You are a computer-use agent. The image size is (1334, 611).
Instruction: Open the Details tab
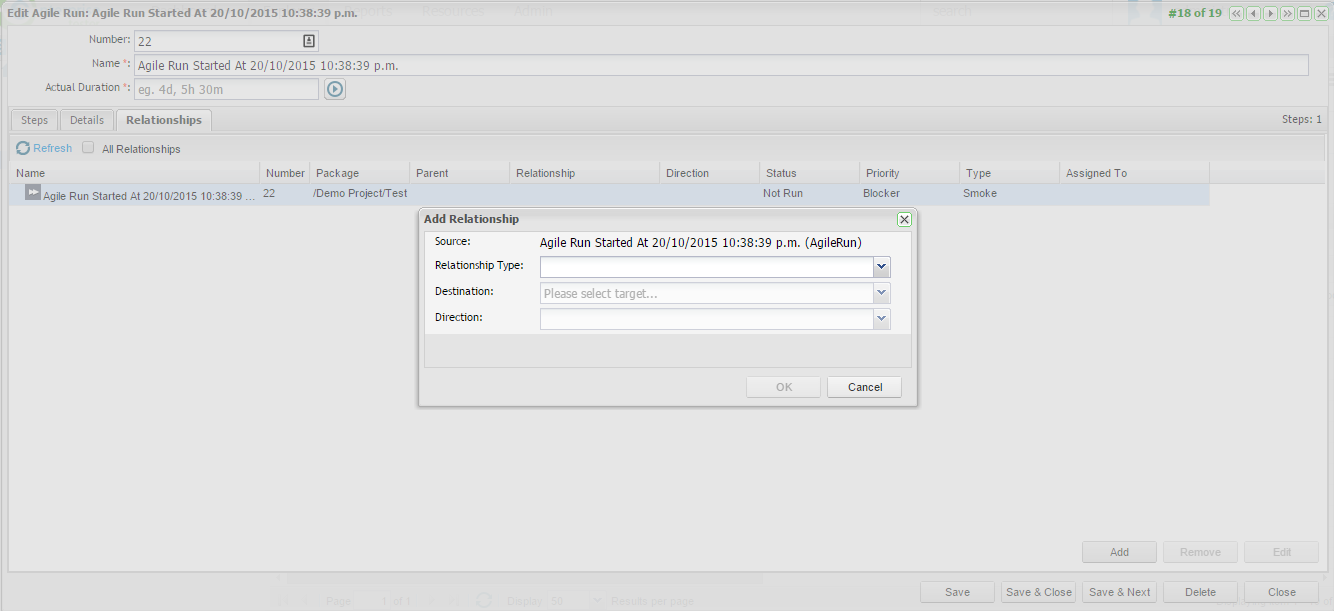pos(87,120)
